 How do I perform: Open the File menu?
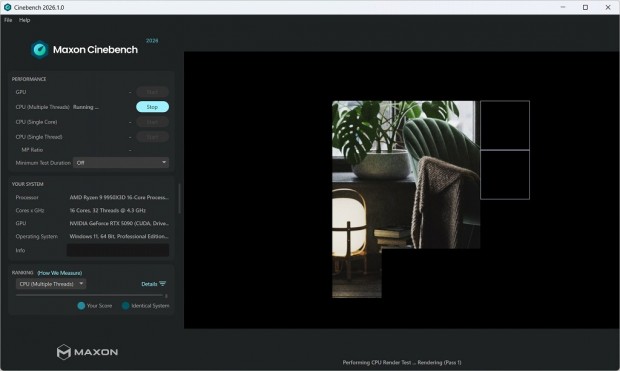(x=8, y=20)
